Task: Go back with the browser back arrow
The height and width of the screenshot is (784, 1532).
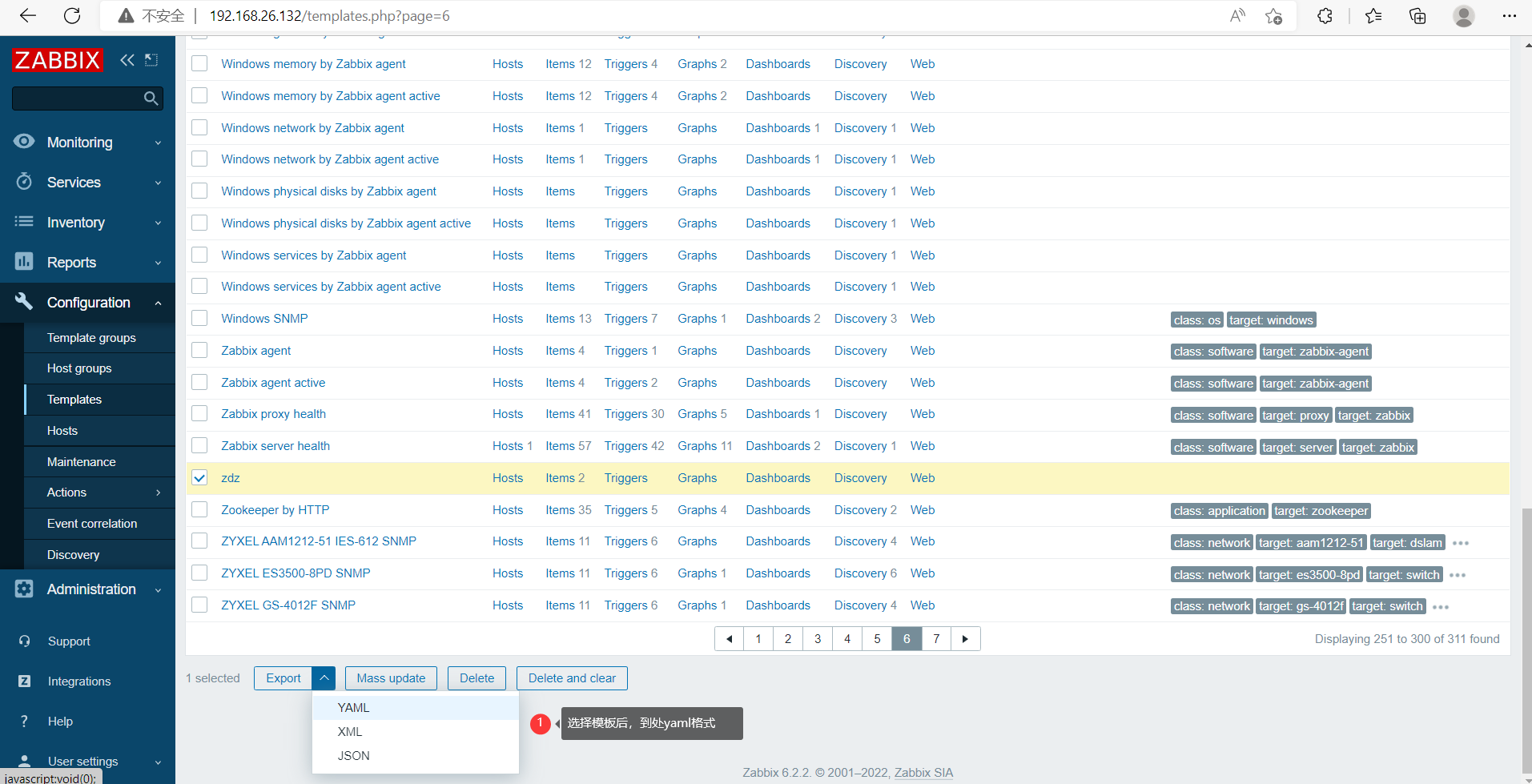Action: [x=28, y=15]
